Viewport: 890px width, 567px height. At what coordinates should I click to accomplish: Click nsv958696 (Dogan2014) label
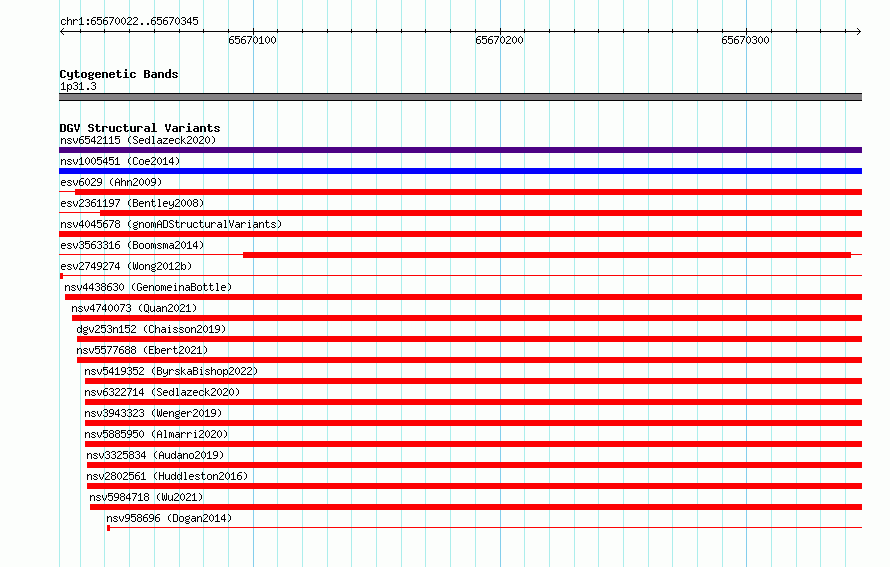(169, 518)
